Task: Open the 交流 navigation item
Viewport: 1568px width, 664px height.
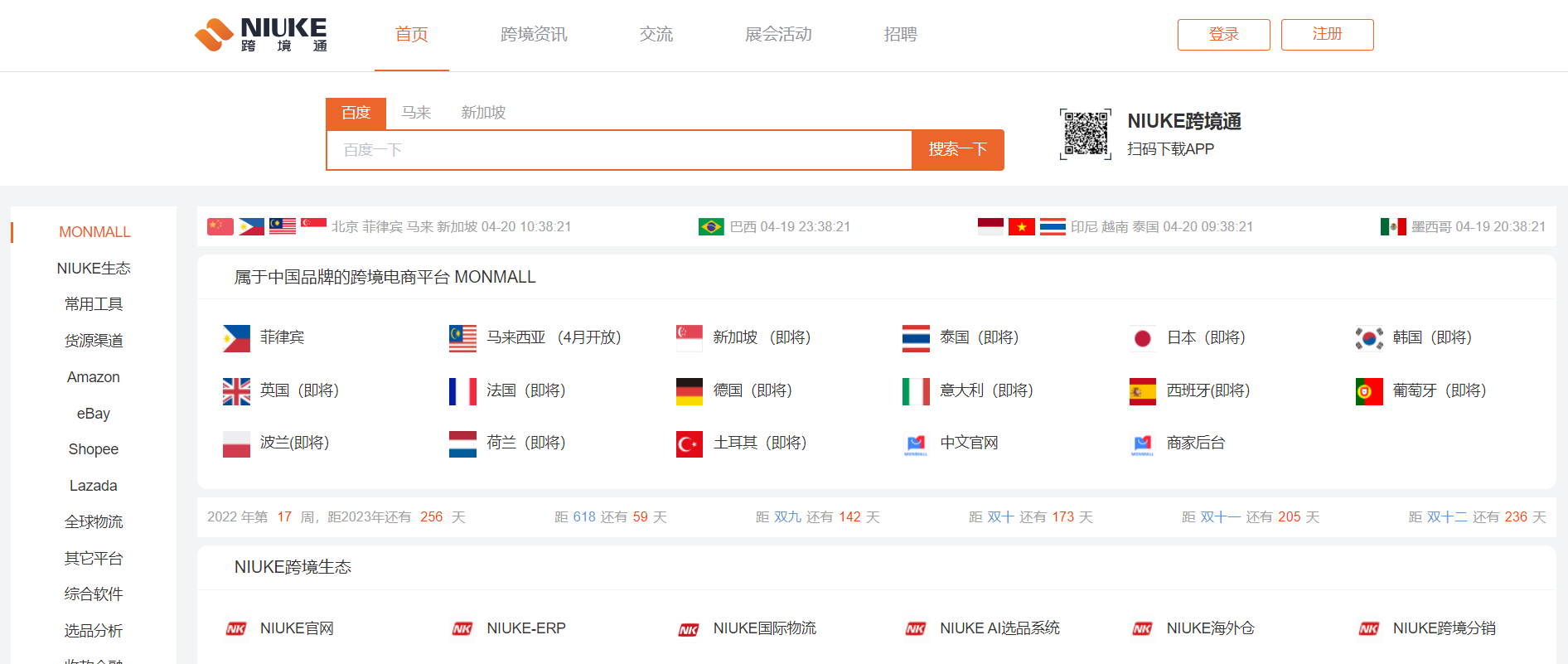Action: [656, 34]
